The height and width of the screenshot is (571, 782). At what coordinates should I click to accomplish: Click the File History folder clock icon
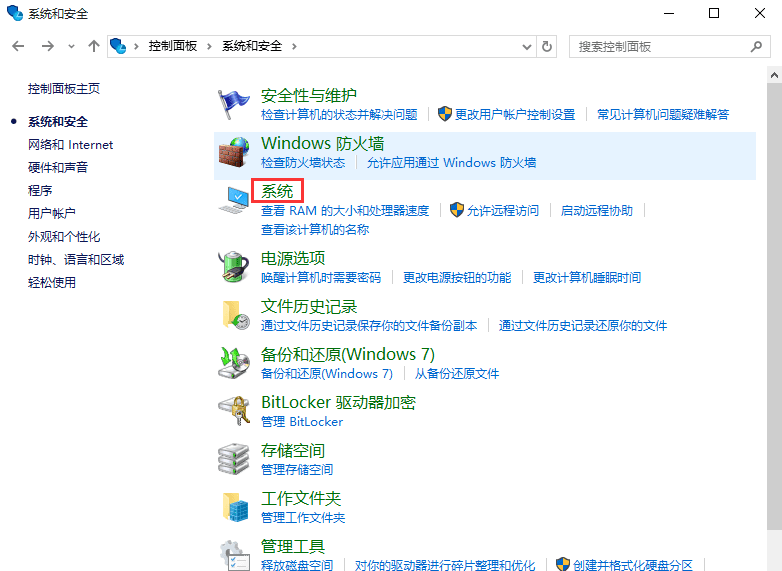click(x=234, y=315)
